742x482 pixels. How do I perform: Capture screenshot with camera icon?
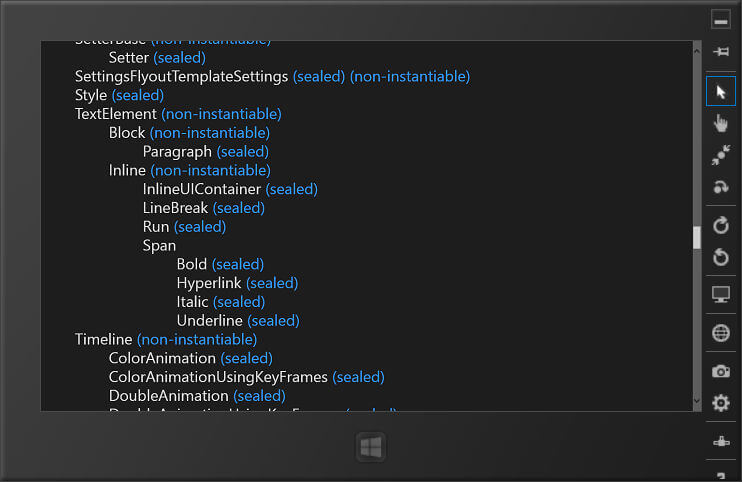pyautogui.click(x=721, y=371)
